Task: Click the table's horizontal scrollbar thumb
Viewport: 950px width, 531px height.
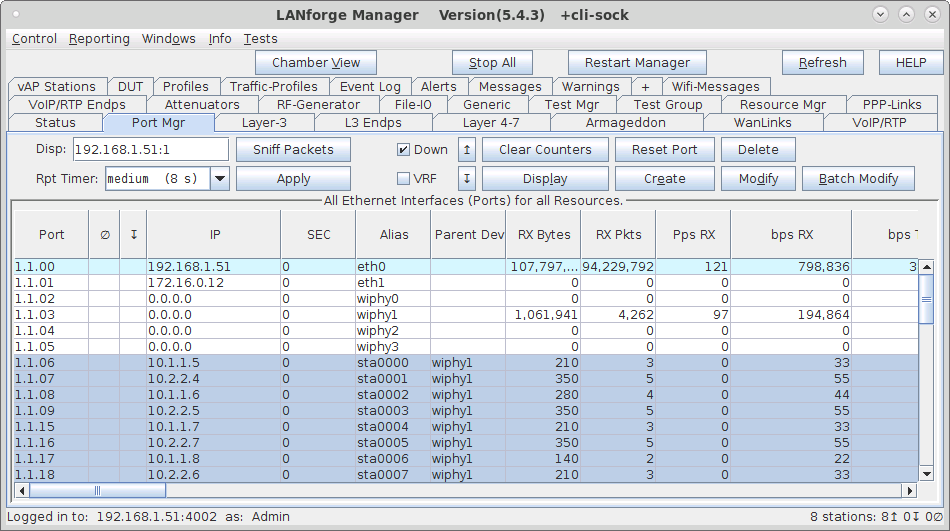Action: [x=98, y=490]
